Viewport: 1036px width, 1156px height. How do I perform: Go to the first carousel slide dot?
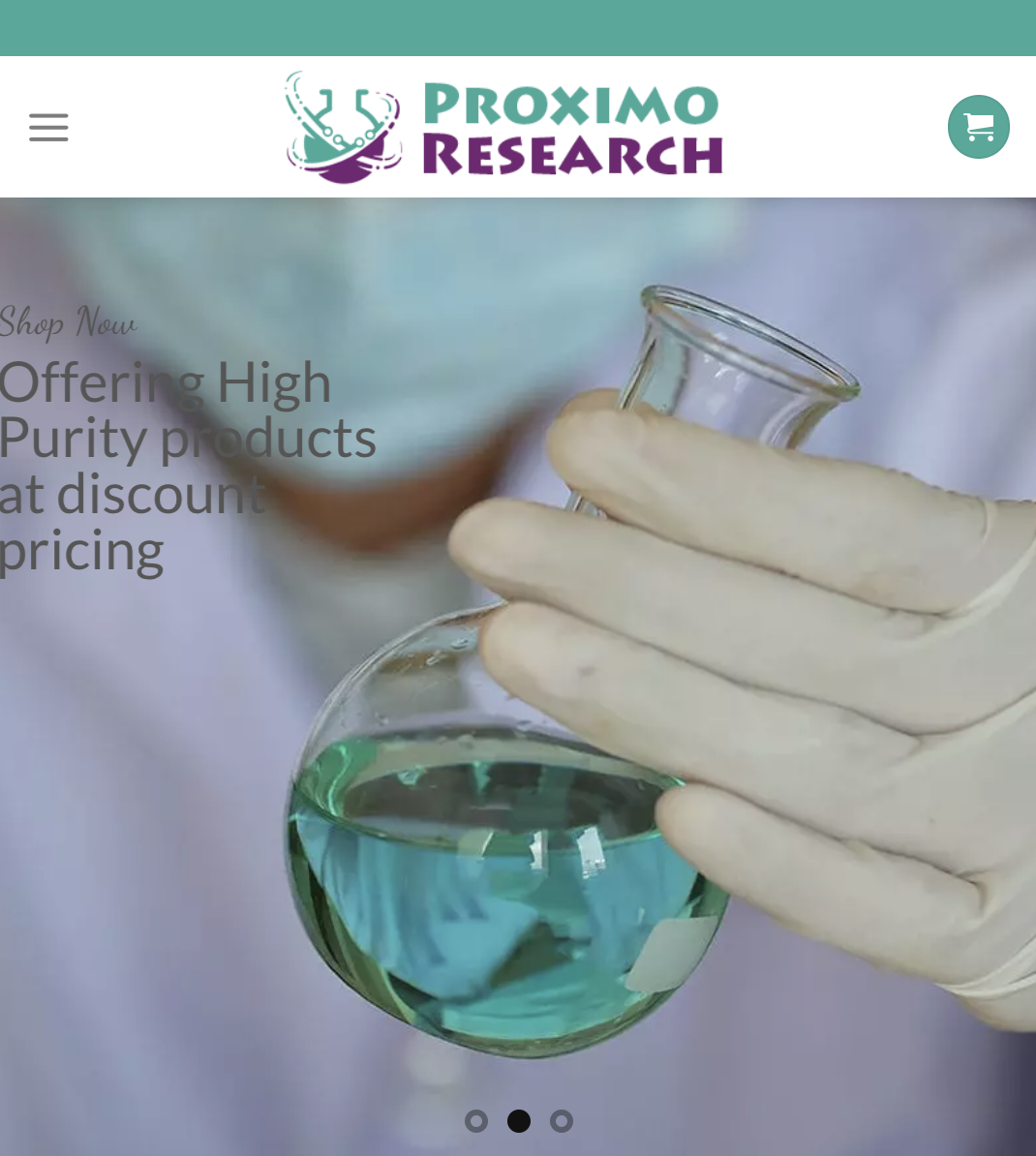pos(476,1120)
